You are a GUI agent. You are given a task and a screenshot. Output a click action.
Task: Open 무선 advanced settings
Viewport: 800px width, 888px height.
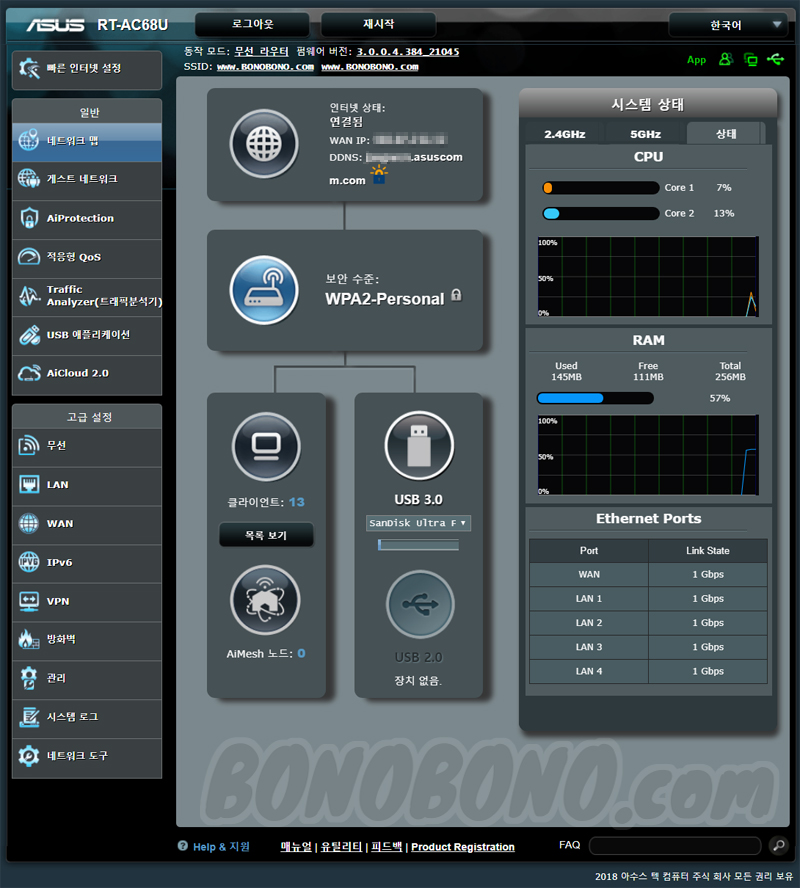tap(87, 446)
